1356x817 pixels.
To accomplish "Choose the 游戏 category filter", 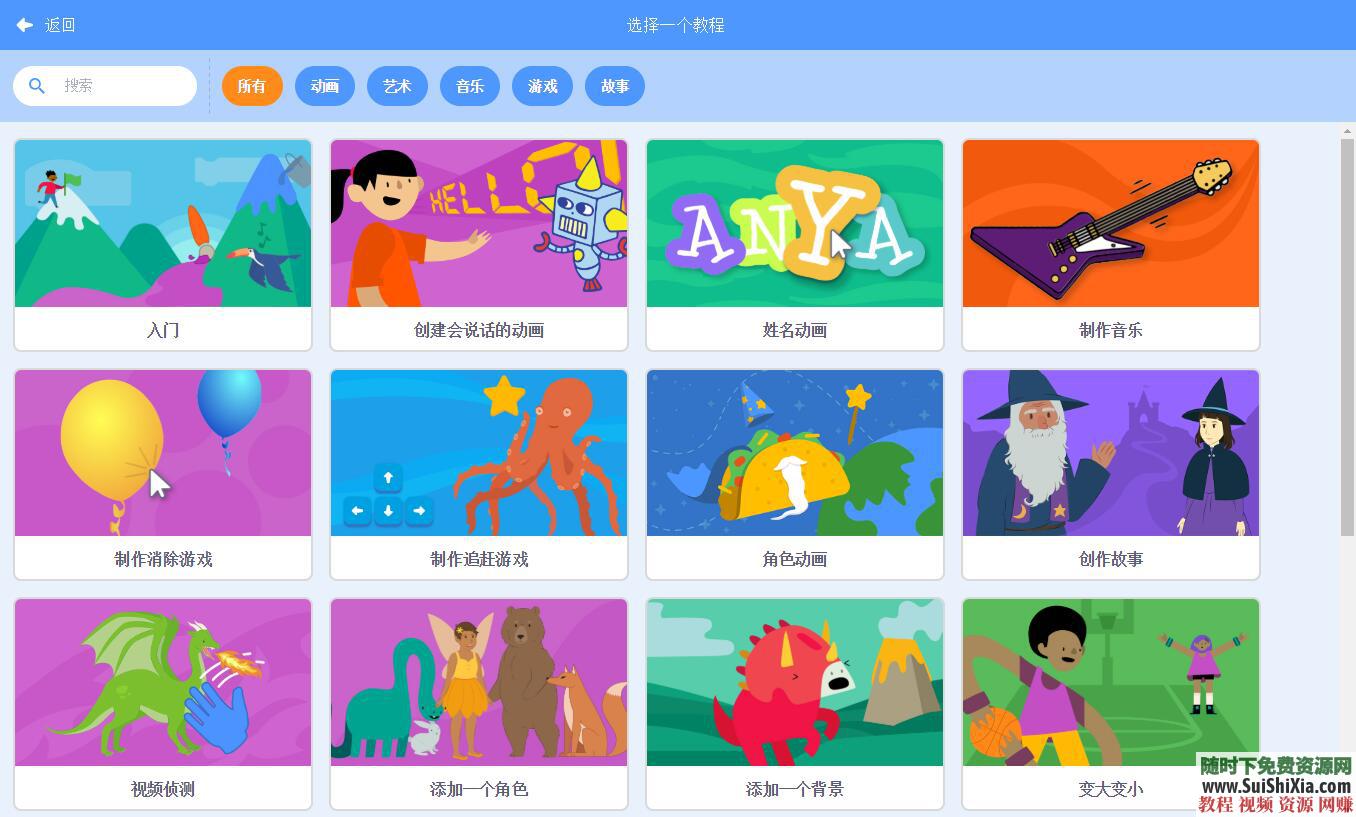I will tap(543, 86).
